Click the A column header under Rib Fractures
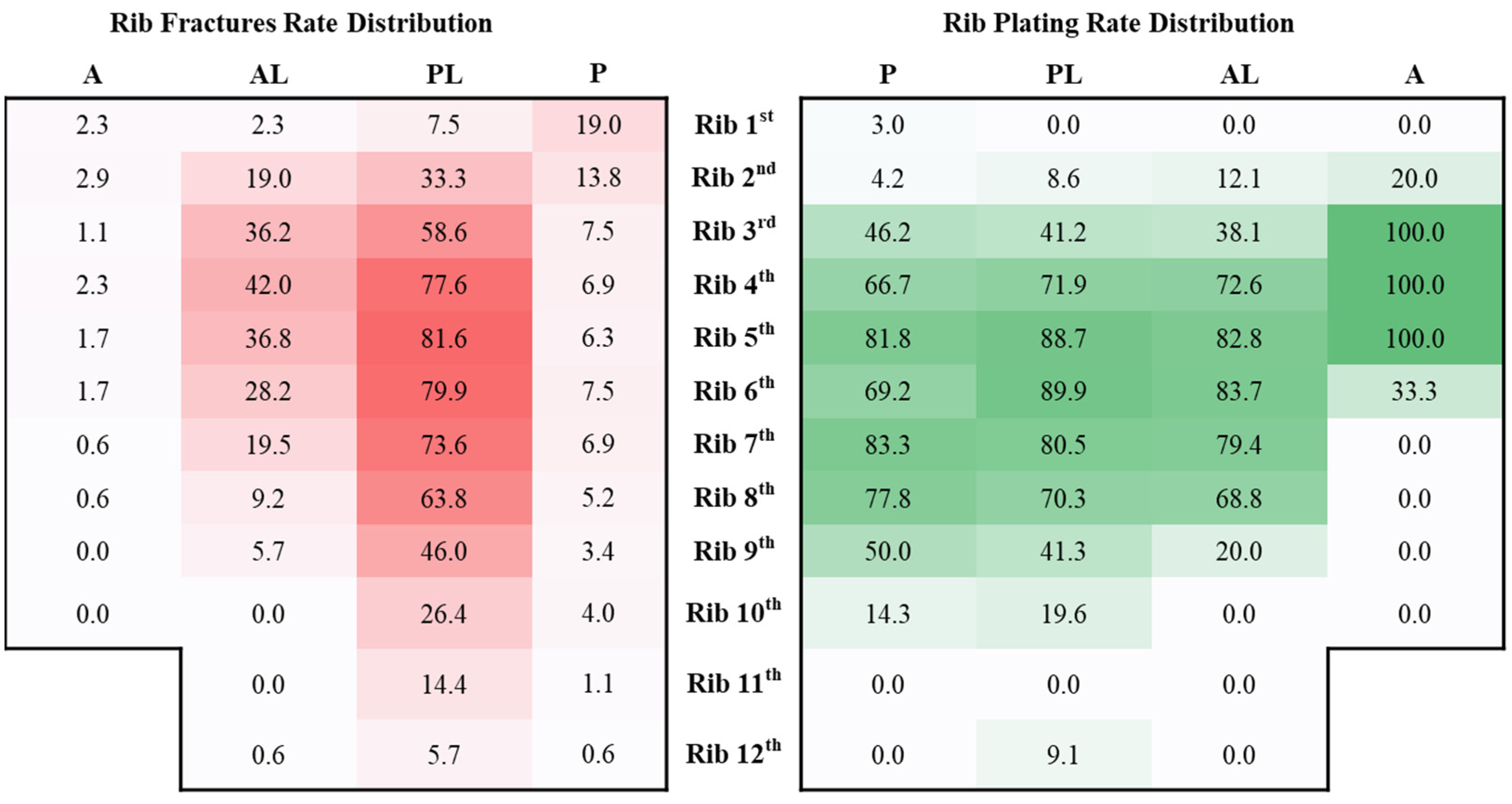The height and width of the screenshot is (804, 1512). [93, 74]
